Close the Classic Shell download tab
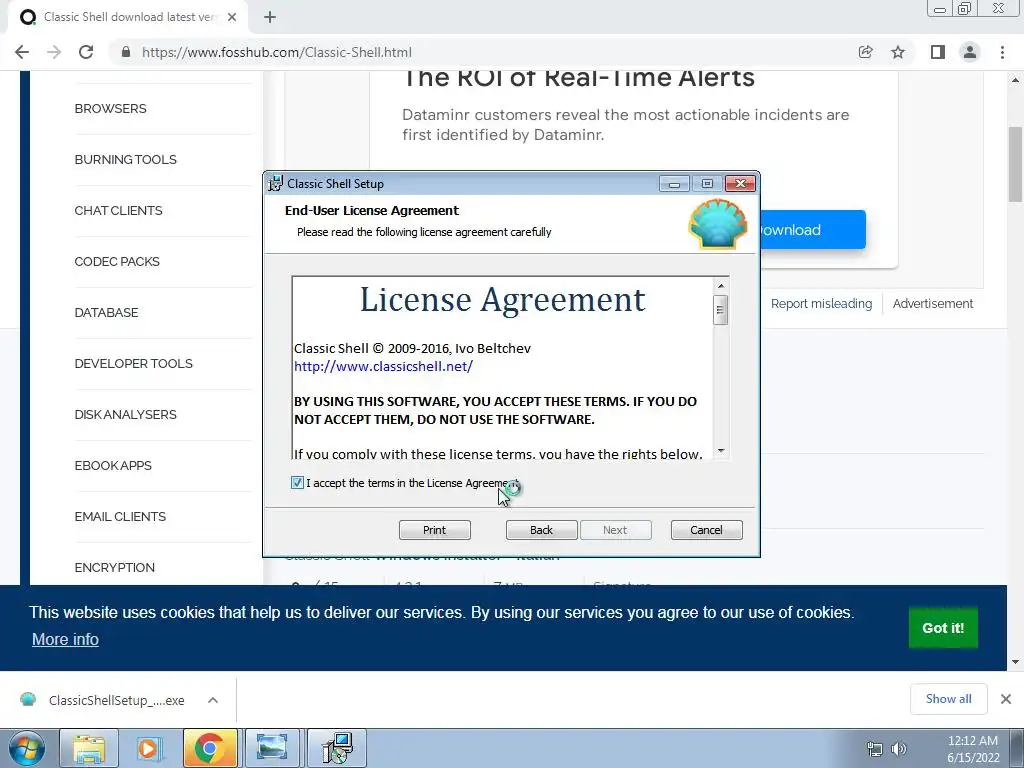Screen dimensions: 1024x768 pos(232,18)
